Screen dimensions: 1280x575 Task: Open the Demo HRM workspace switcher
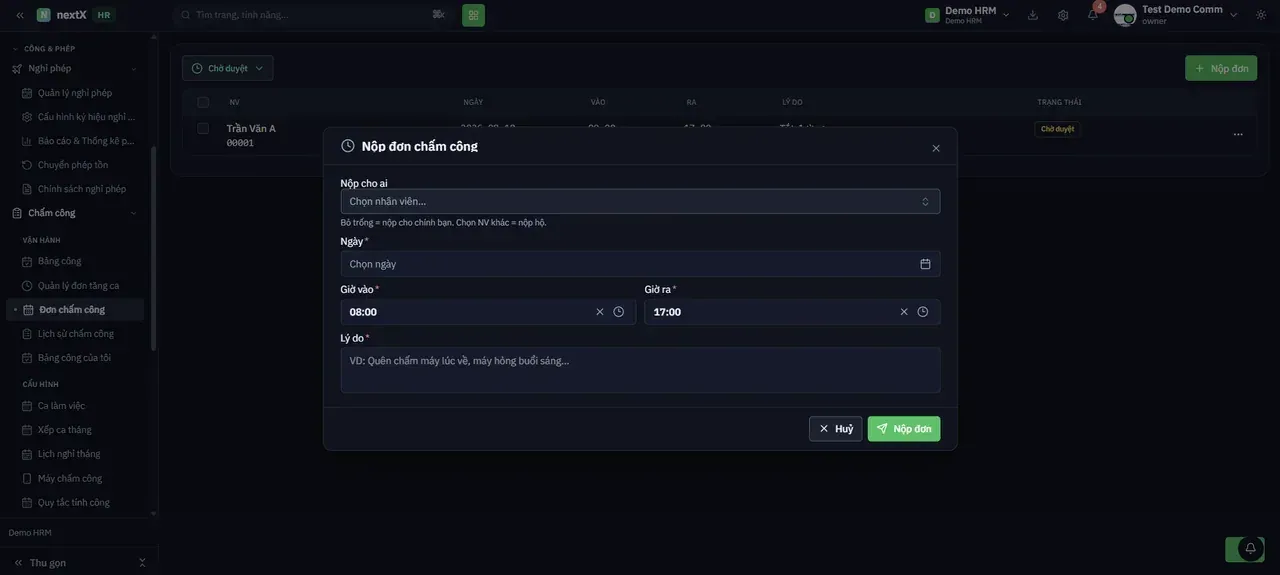(967, 15)
